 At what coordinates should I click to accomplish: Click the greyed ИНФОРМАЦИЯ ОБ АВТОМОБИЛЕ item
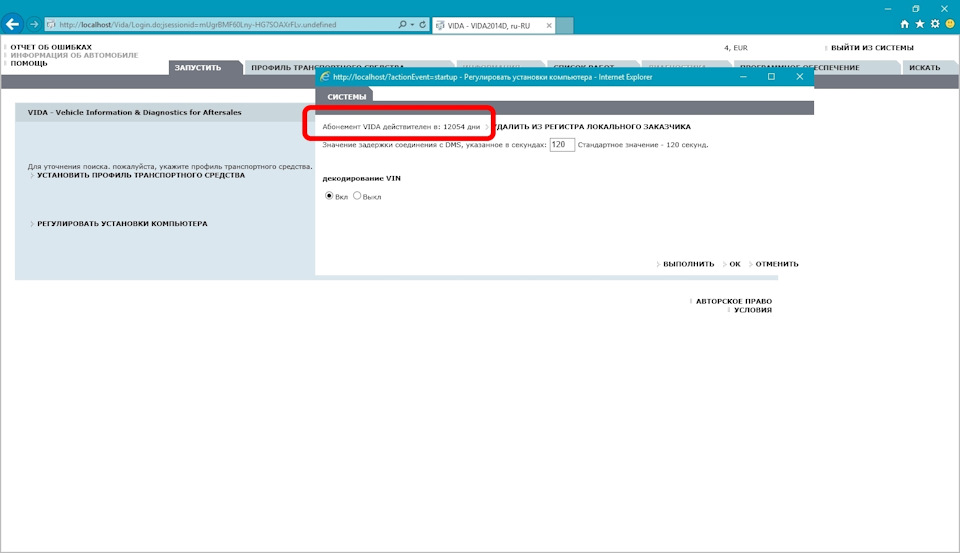click(x=74, y=55)
